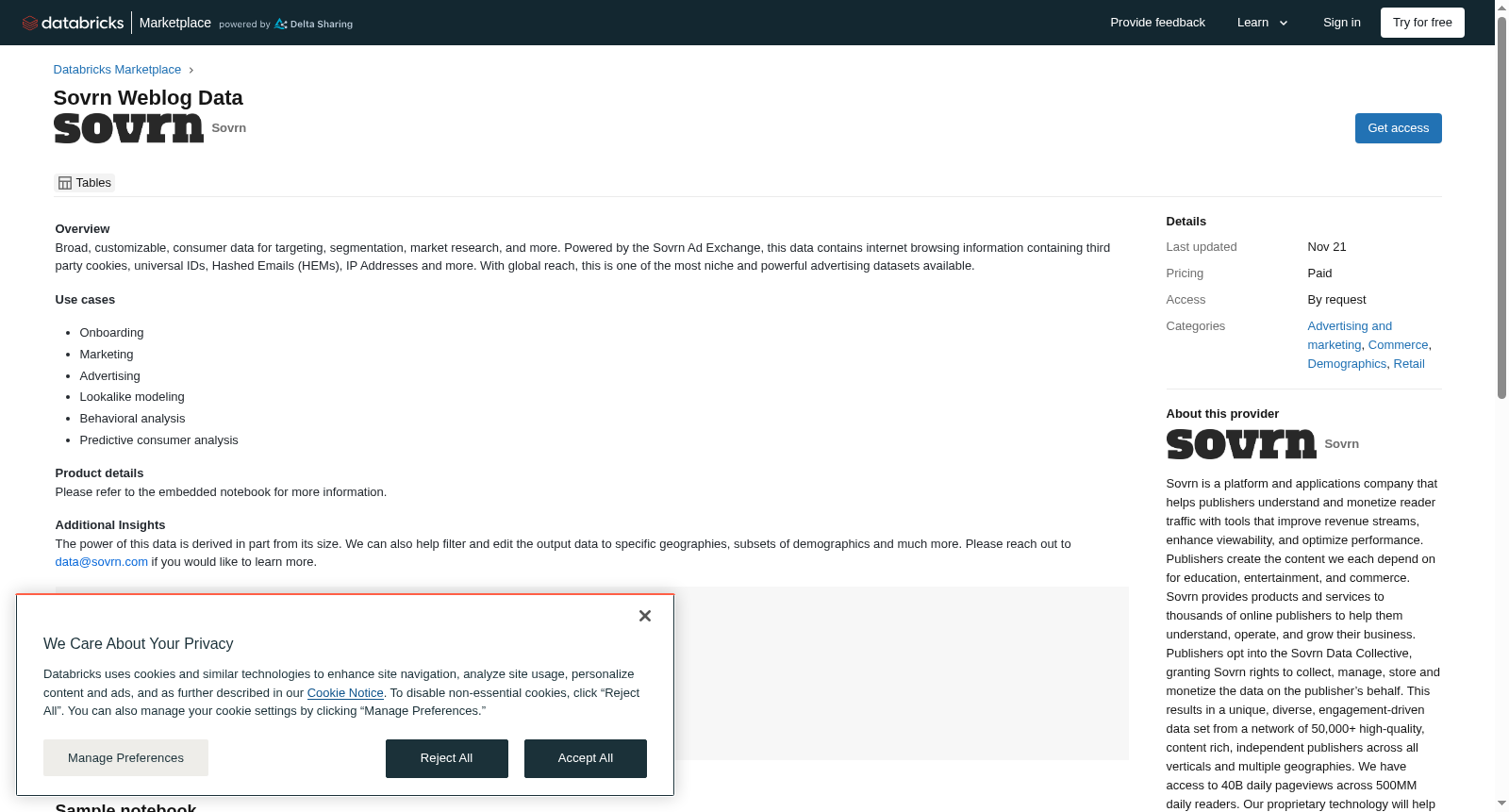Viewport: 1509px width, 812px height.
Task: Click the Details heading
Action: [1186, 222]
